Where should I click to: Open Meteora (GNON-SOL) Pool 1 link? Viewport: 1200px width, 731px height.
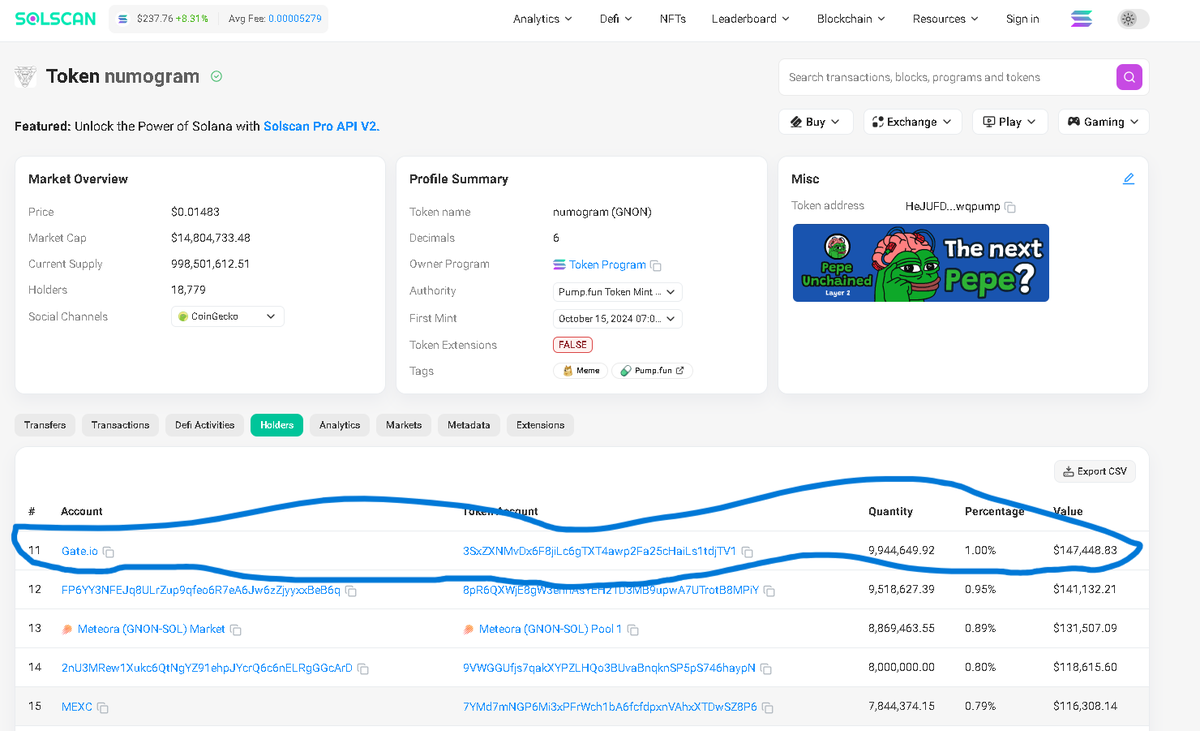(551, 629)
